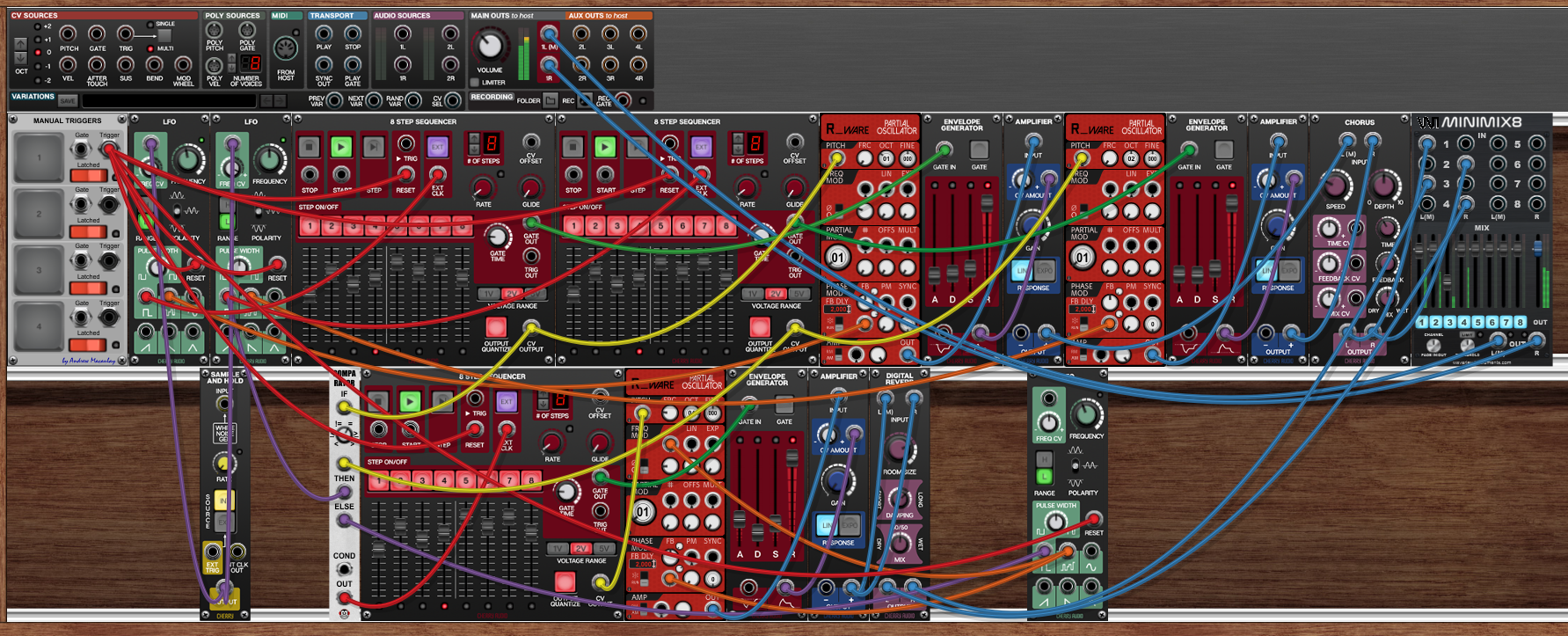
Task: Click the first sequencer EXT clock button
Action: point(437,147)
